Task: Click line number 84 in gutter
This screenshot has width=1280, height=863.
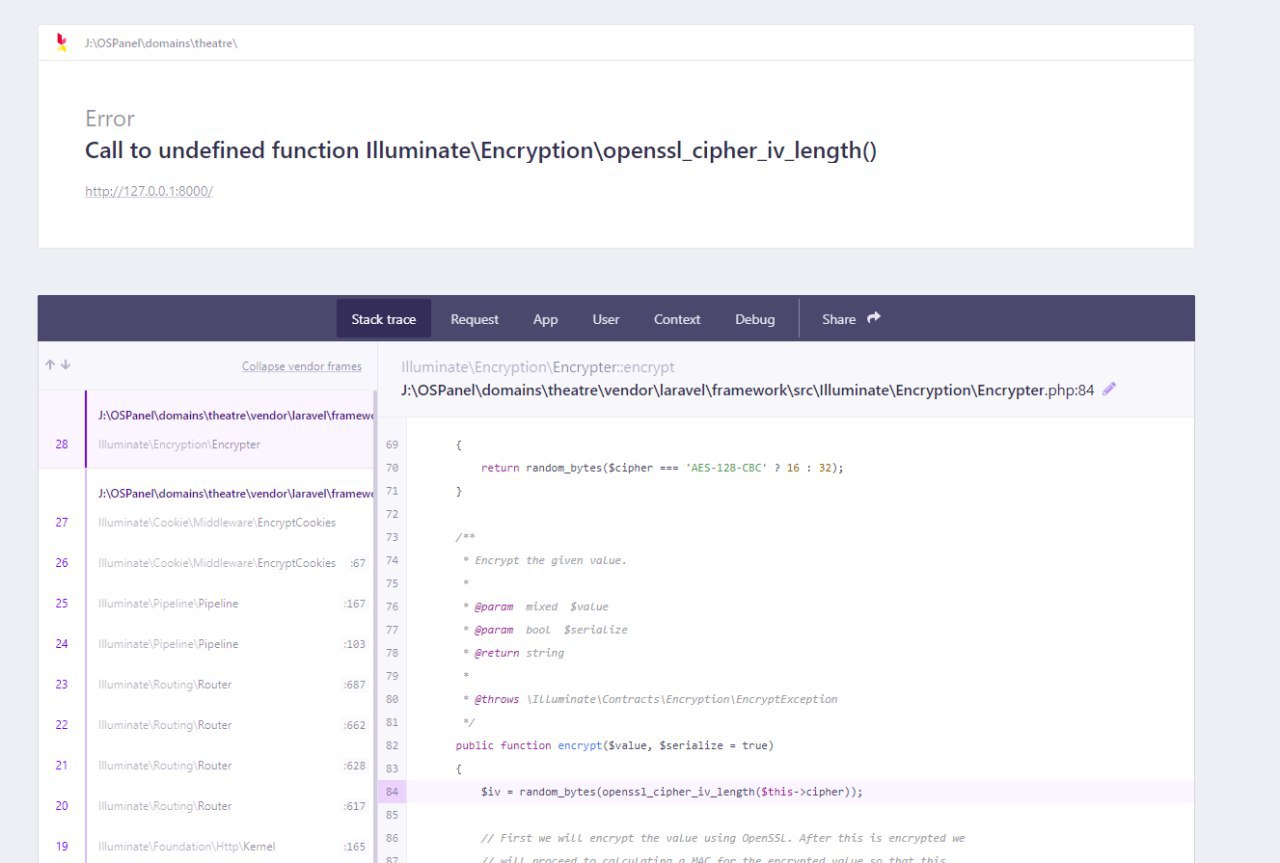Action: 392,791
